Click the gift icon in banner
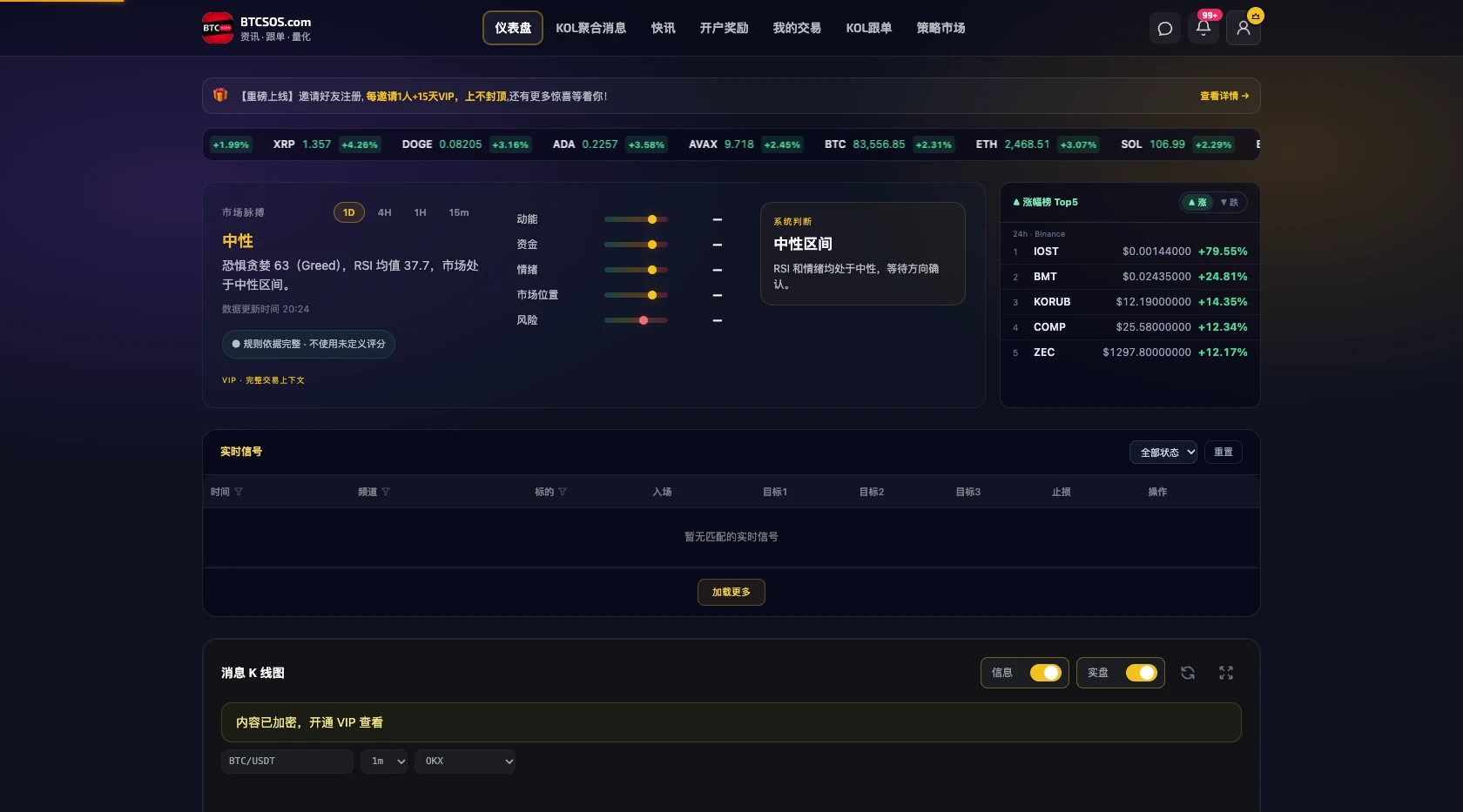This screenshot has height=812, width=1463. (220, 95)
